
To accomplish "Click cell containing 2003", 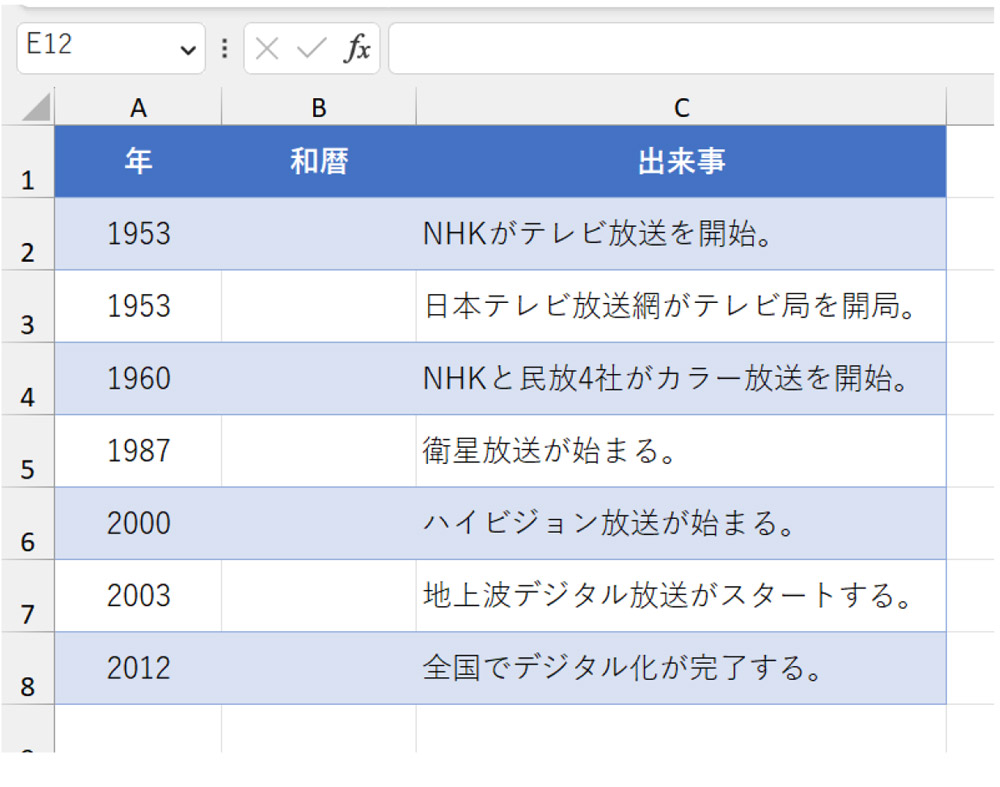I will (x=138, y=596).
